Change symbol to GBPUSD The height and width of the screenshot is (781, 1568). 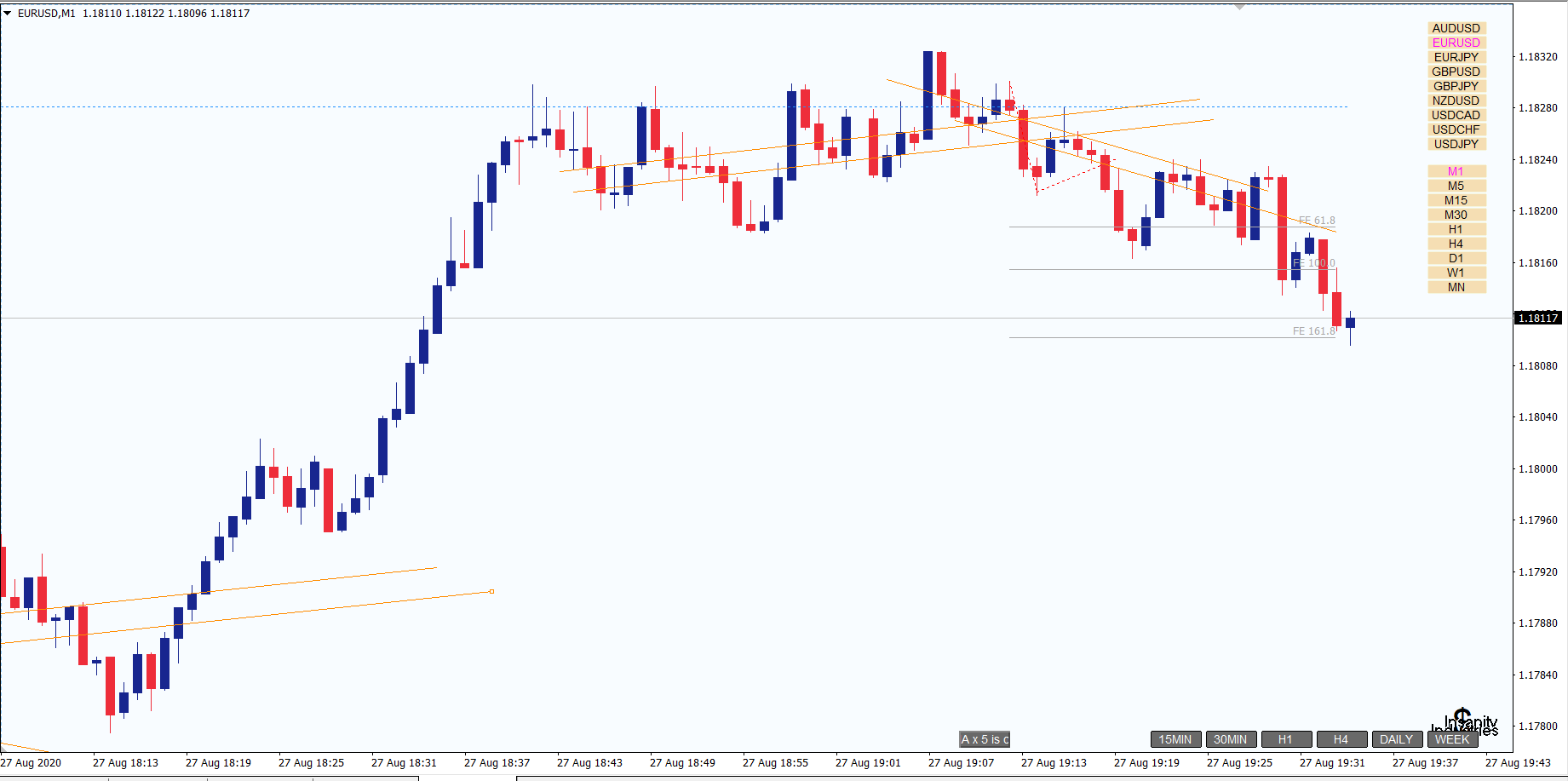click(x=1456, y=72)
